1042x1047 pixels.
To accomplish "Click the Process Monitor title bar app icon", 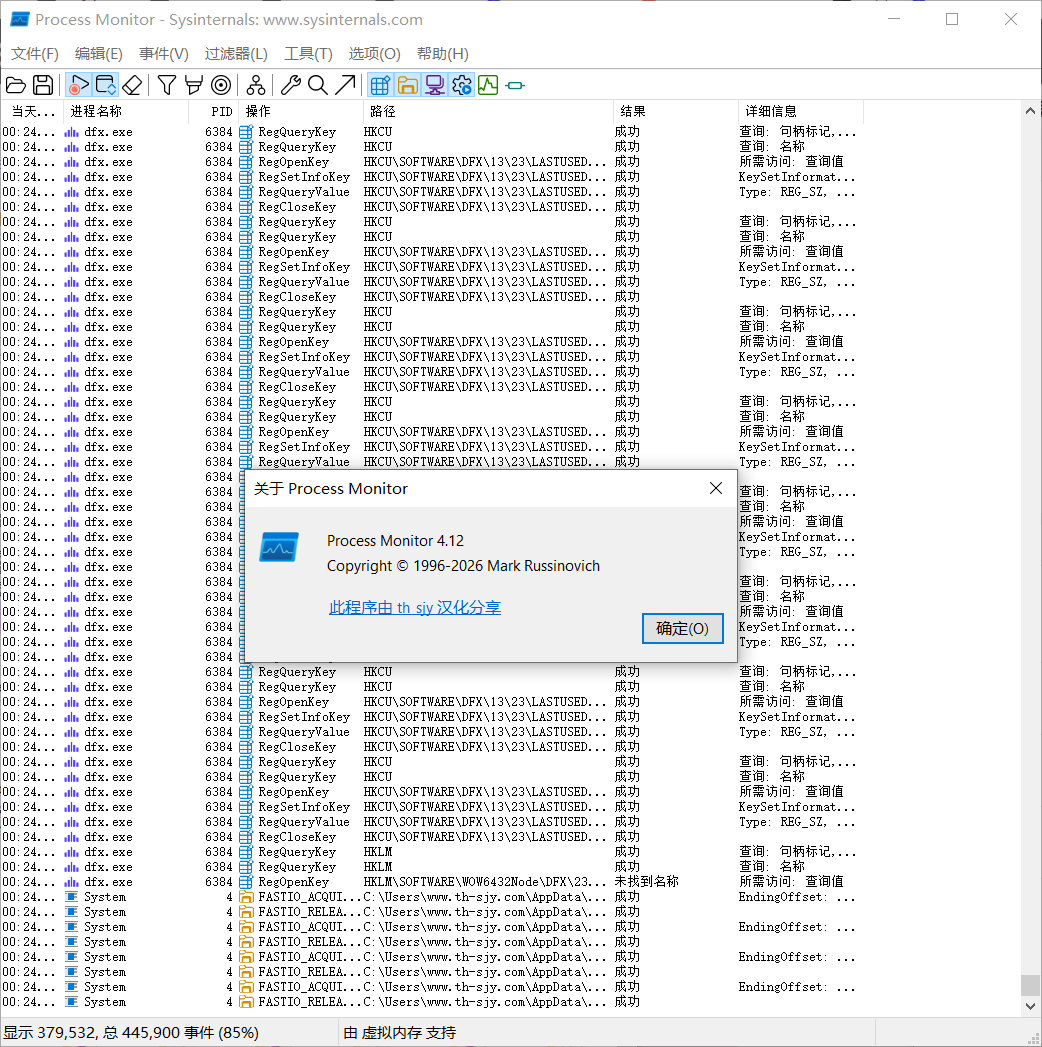I will (x=19, y=19).
